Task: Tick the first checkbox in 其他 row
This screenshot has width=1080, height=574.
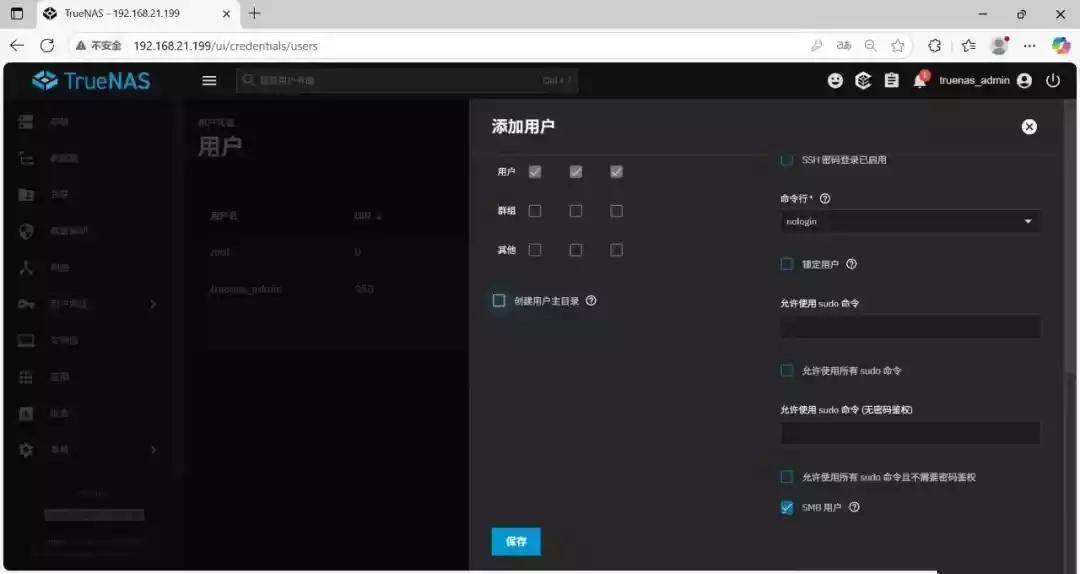Action: 534,249
